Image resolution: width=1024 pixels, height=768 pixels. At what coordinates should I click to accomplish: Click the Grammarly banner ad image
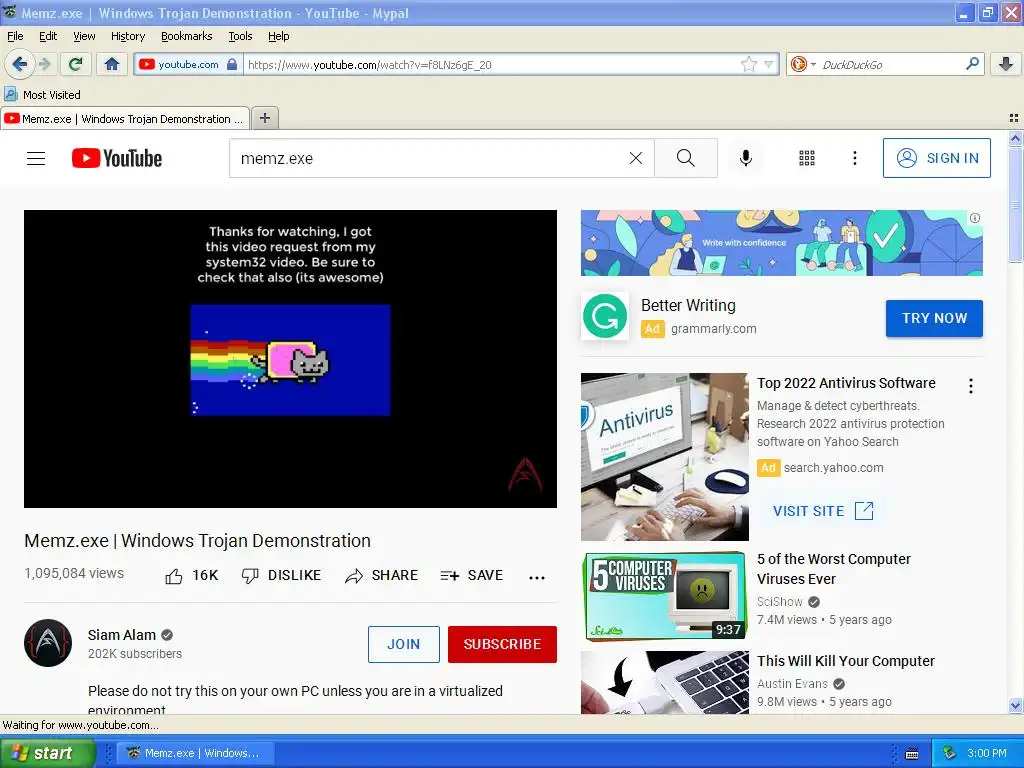click(782, 243)
